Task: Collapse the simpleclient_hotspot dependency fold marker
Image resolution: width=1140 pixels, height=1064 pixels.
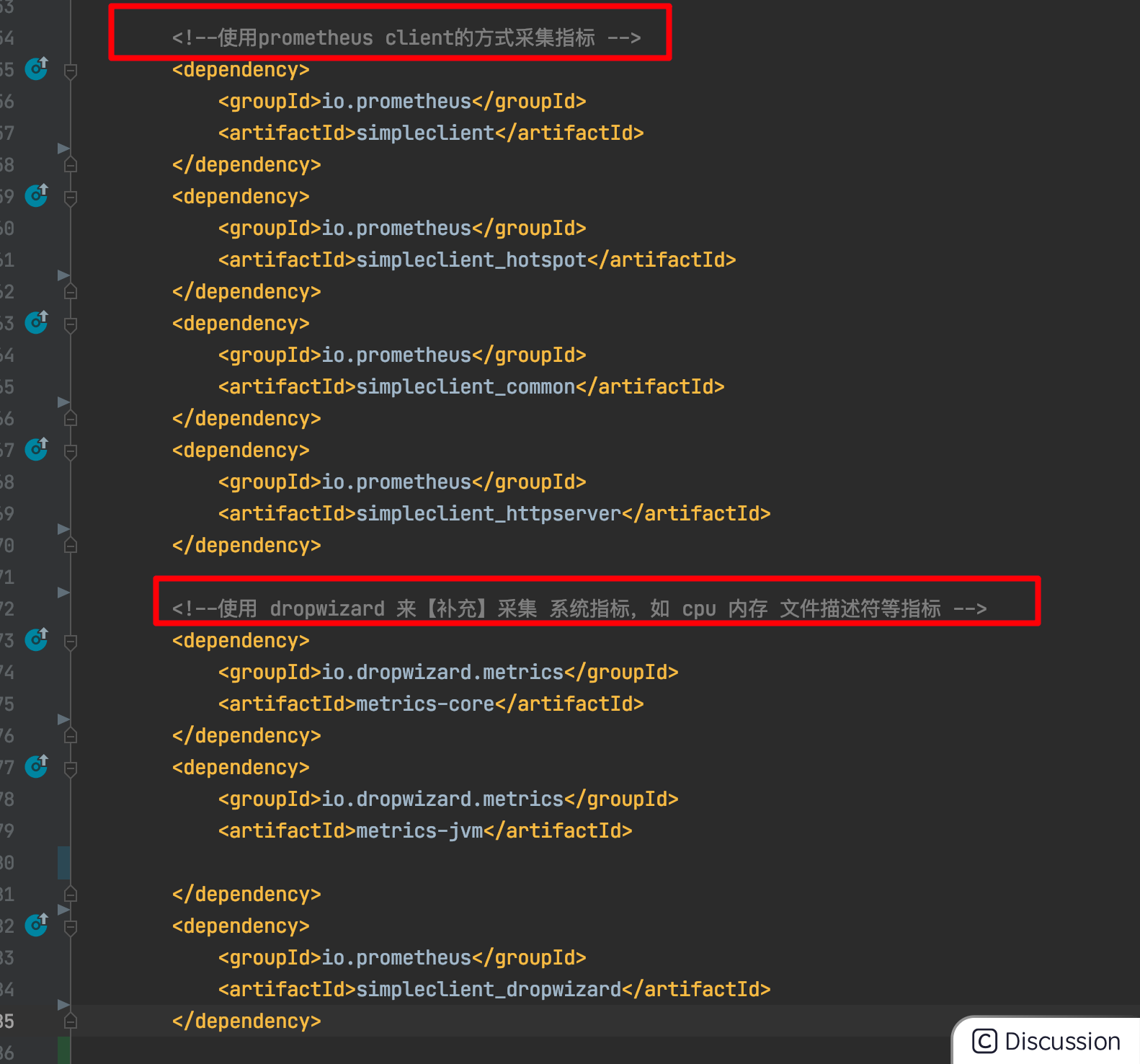Action: (71, 198)
